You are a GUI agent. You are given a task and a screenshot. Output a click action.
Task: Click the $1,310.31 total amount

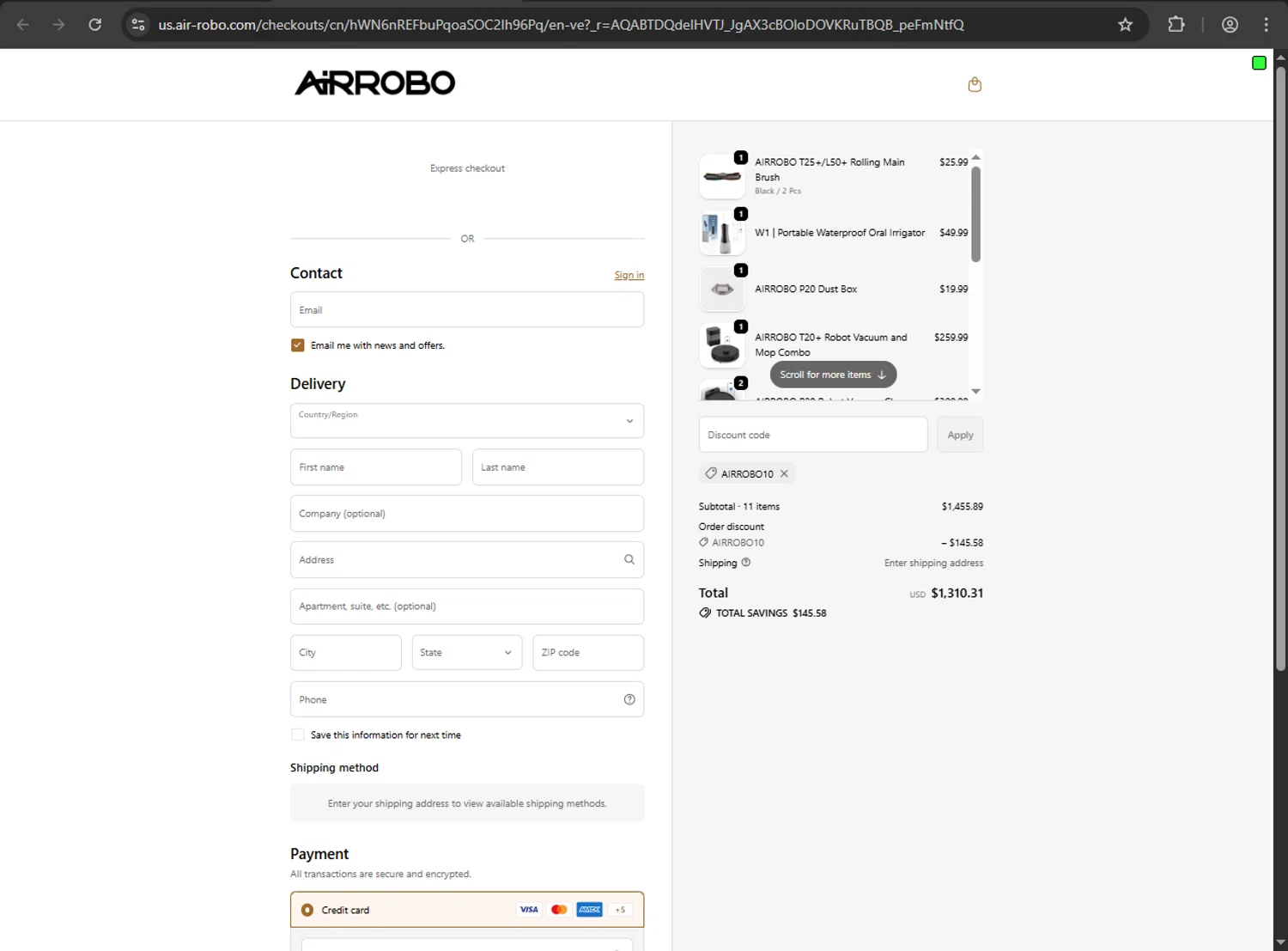[x=957, y=594]
